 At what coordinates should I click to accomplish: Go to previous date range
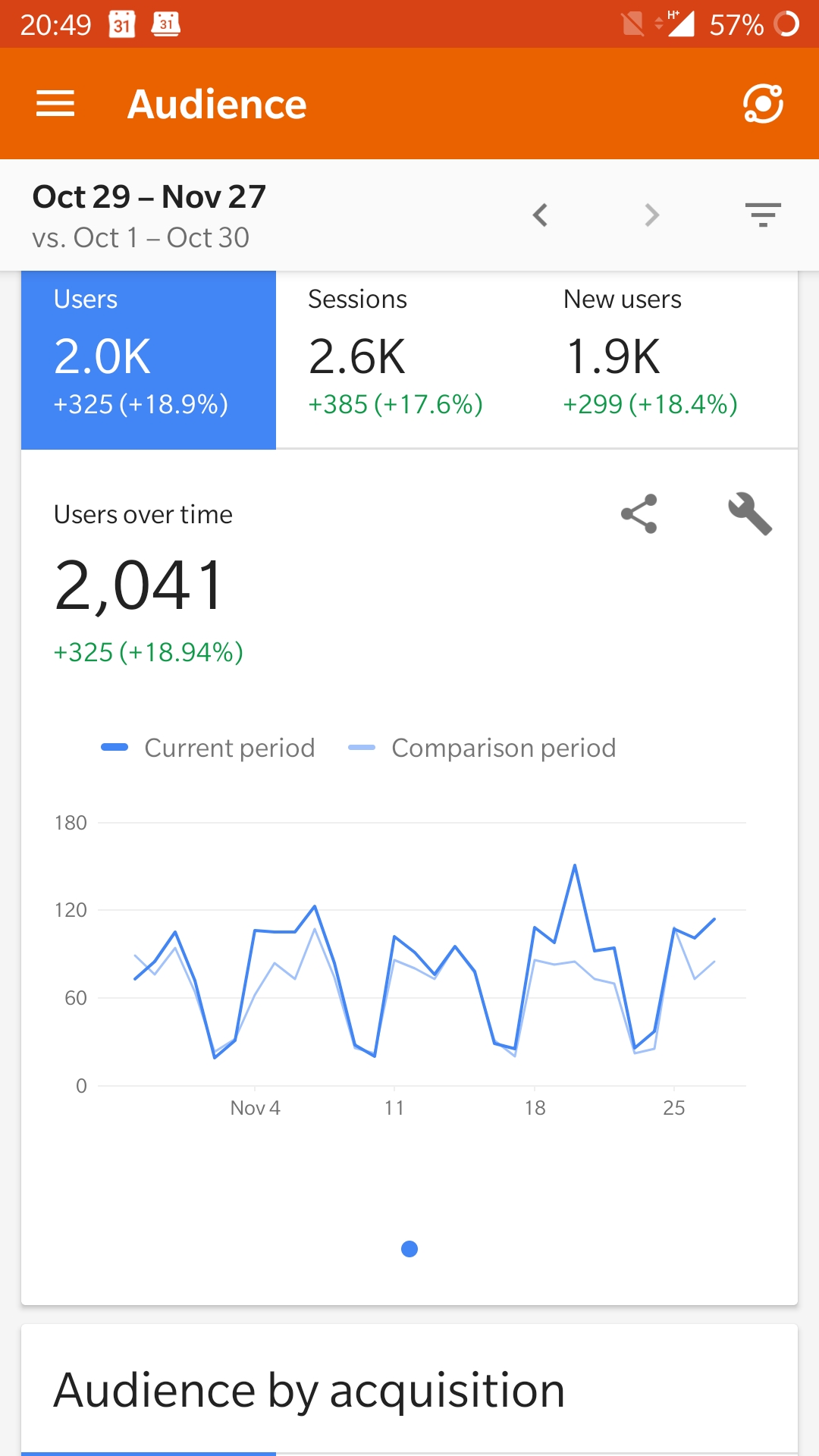pyautogui.click(x=540, y=215)
